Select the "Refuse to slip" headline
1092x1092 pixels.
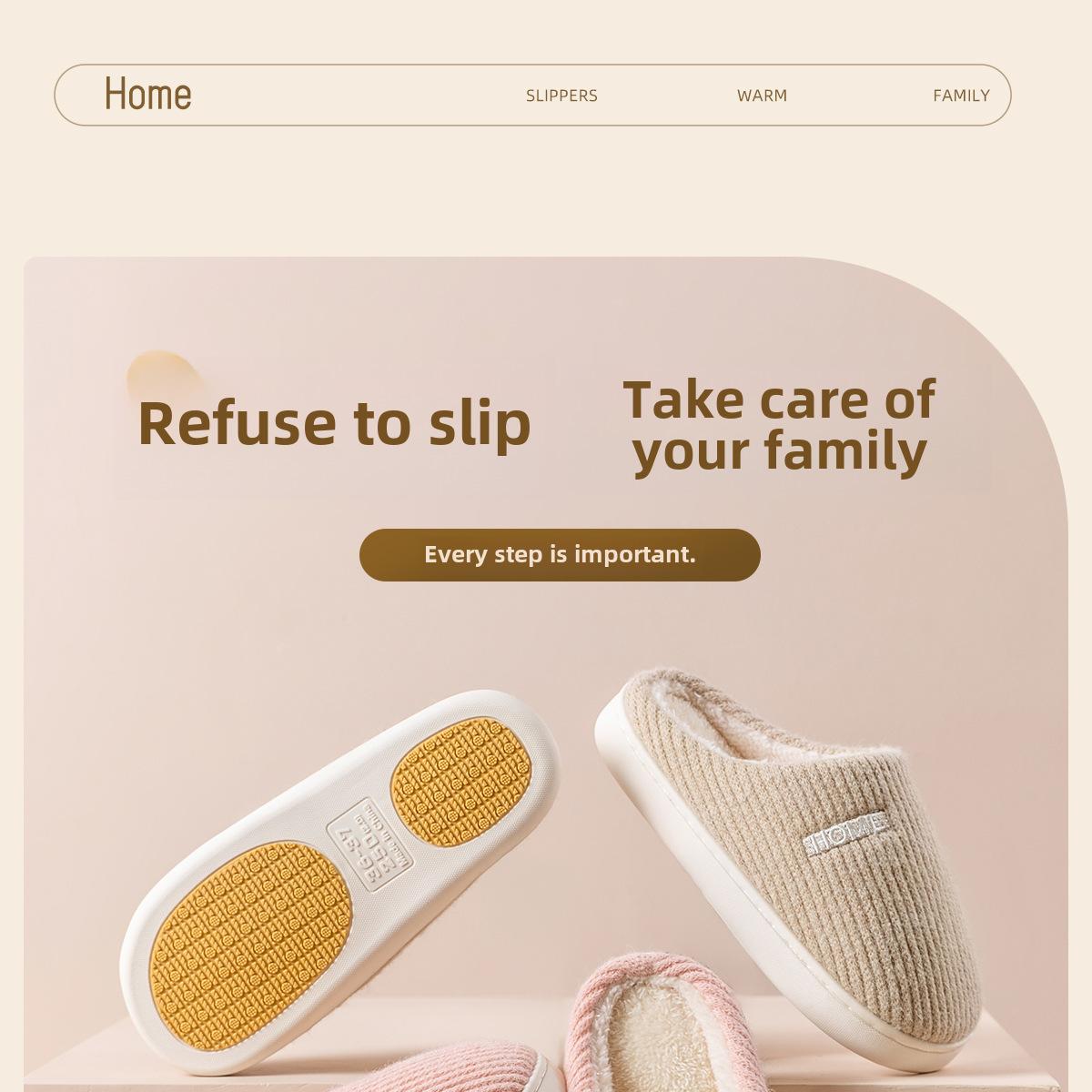click(334, 422)
